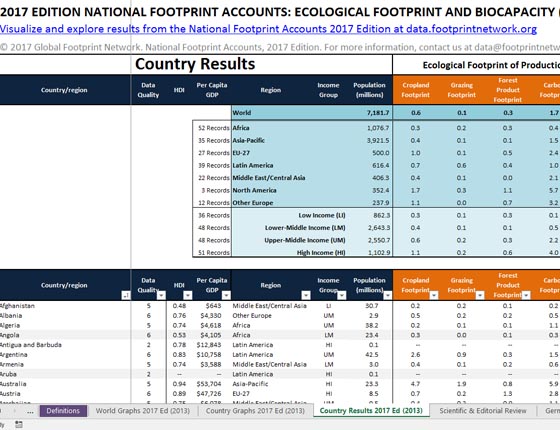The width and height of the screenshot is (560, 430).
Task: Follow the data.footprintnetwork.org hyperlink
Action: click(x=268, y=29)
